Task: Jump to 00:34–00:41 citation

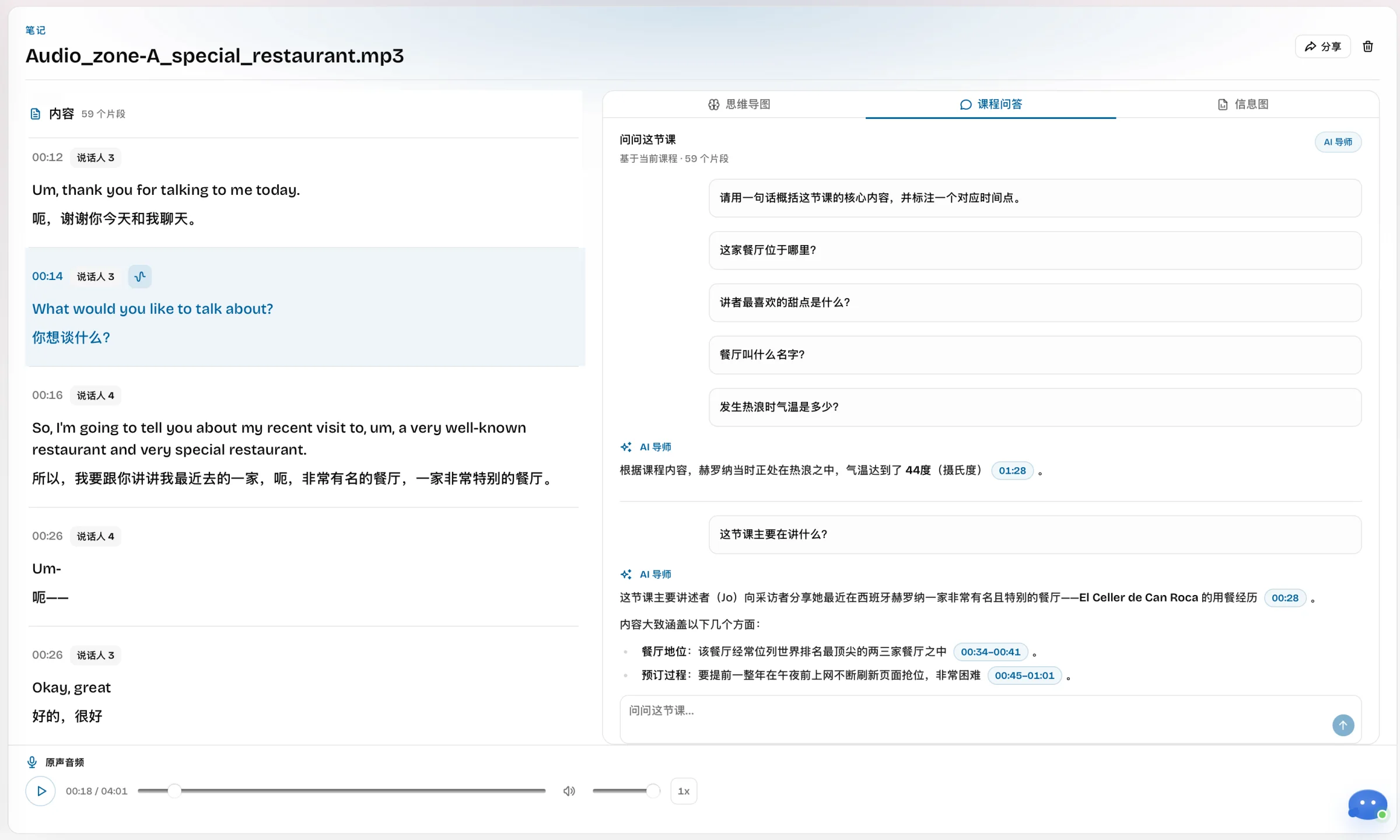Action: [991, 652]
